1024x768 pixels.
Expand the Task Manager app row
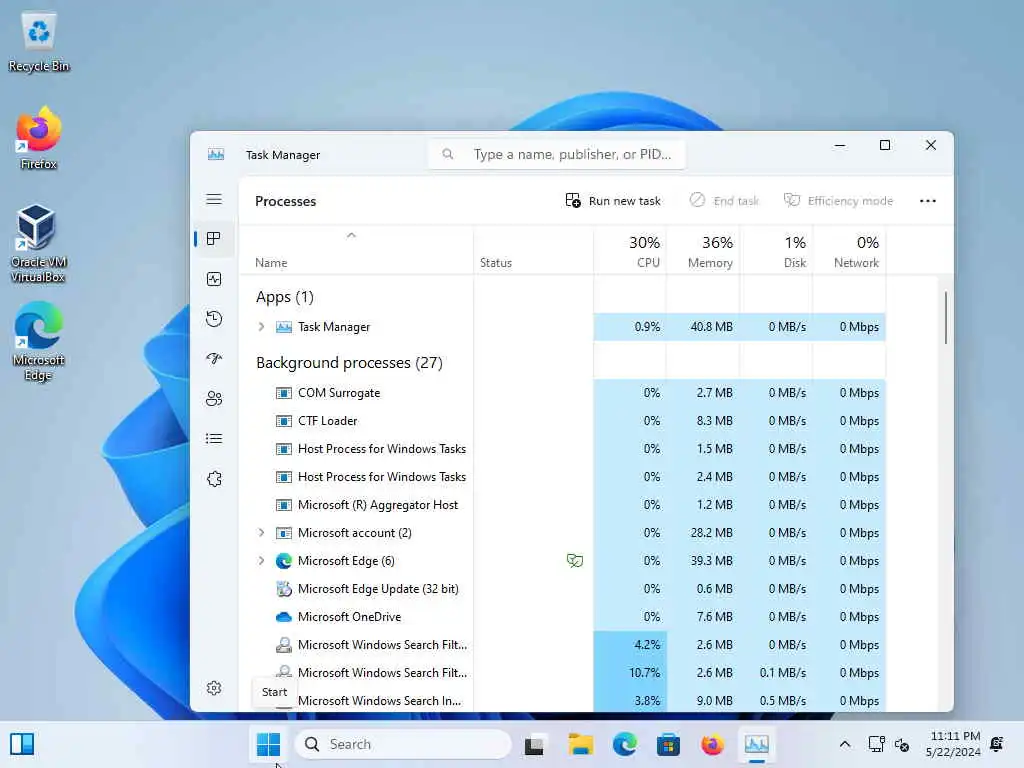pos(261,327)
